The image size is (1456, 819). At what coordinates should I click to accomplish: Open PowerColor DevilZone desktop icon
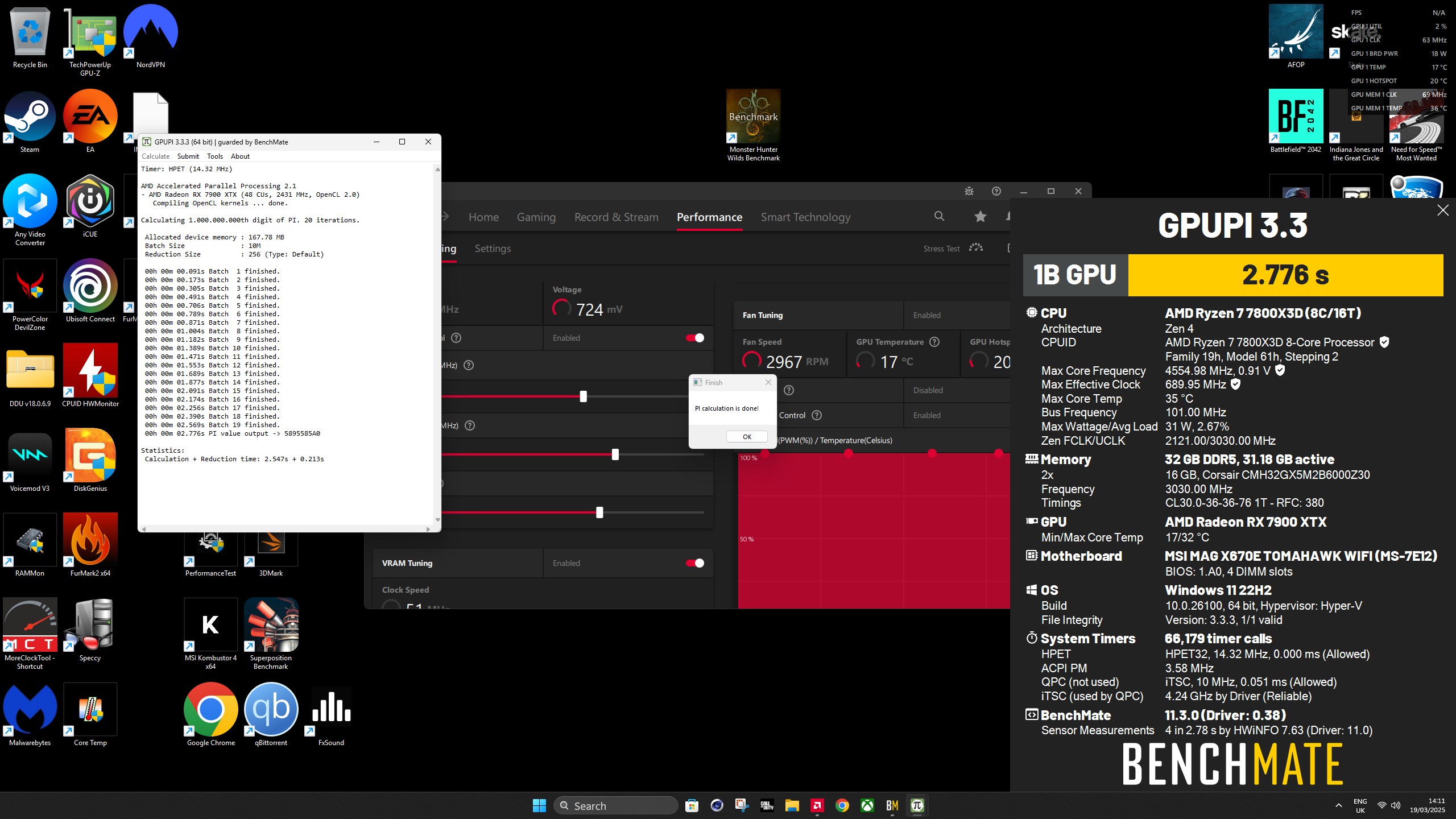[30, 295]
